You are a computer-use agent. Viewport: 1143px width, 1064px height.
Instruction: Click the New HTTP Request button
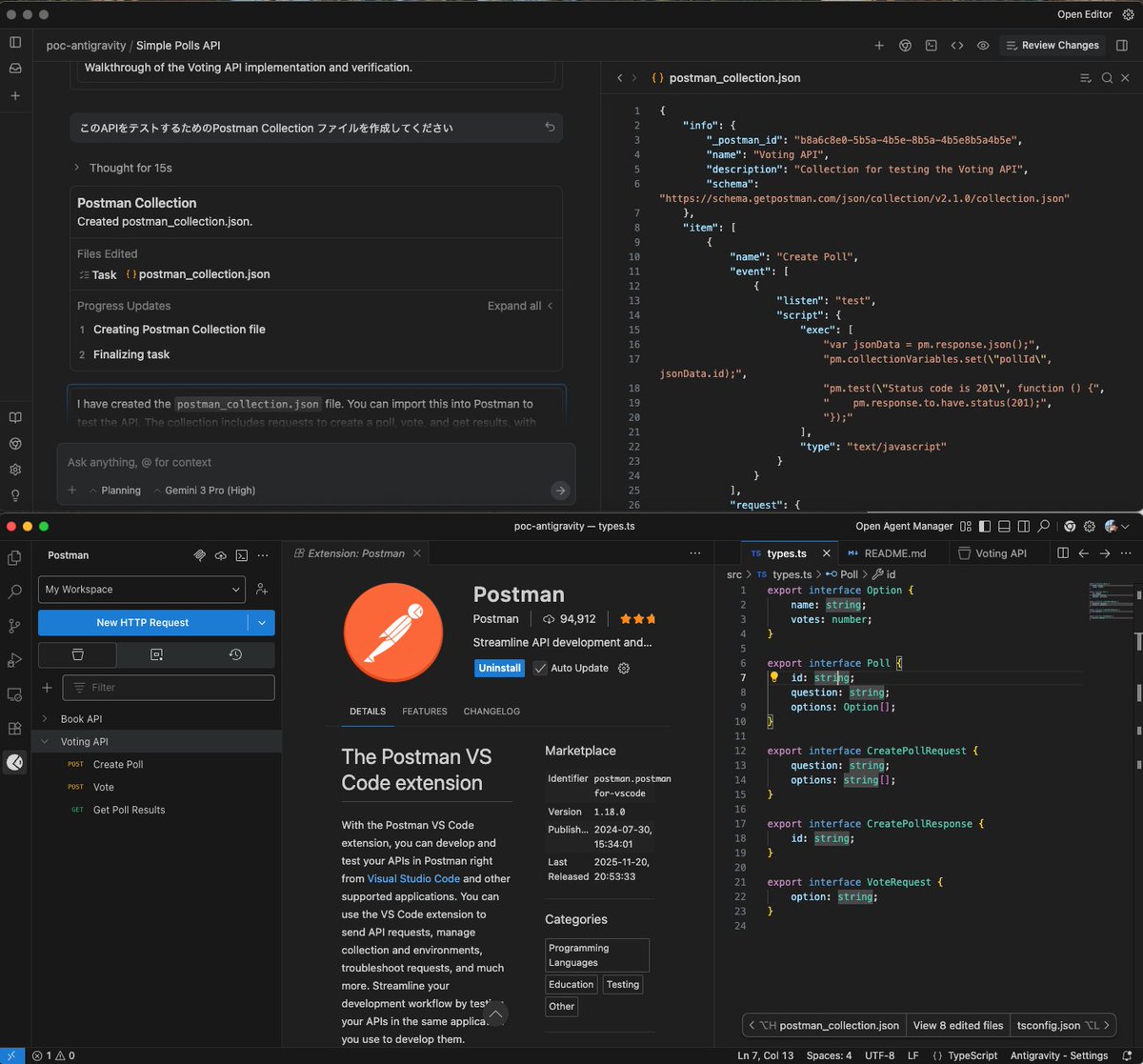tap(143, 623)
